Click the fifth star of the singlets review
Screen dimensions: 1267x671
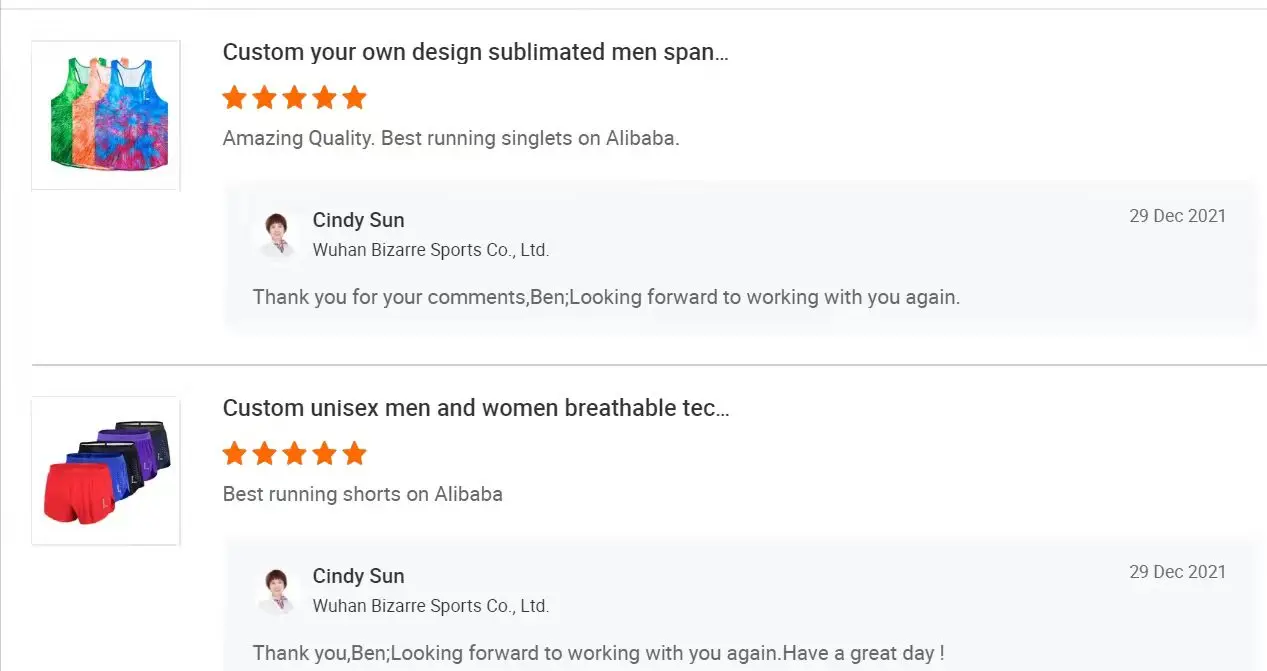click(x=354, y=98)
